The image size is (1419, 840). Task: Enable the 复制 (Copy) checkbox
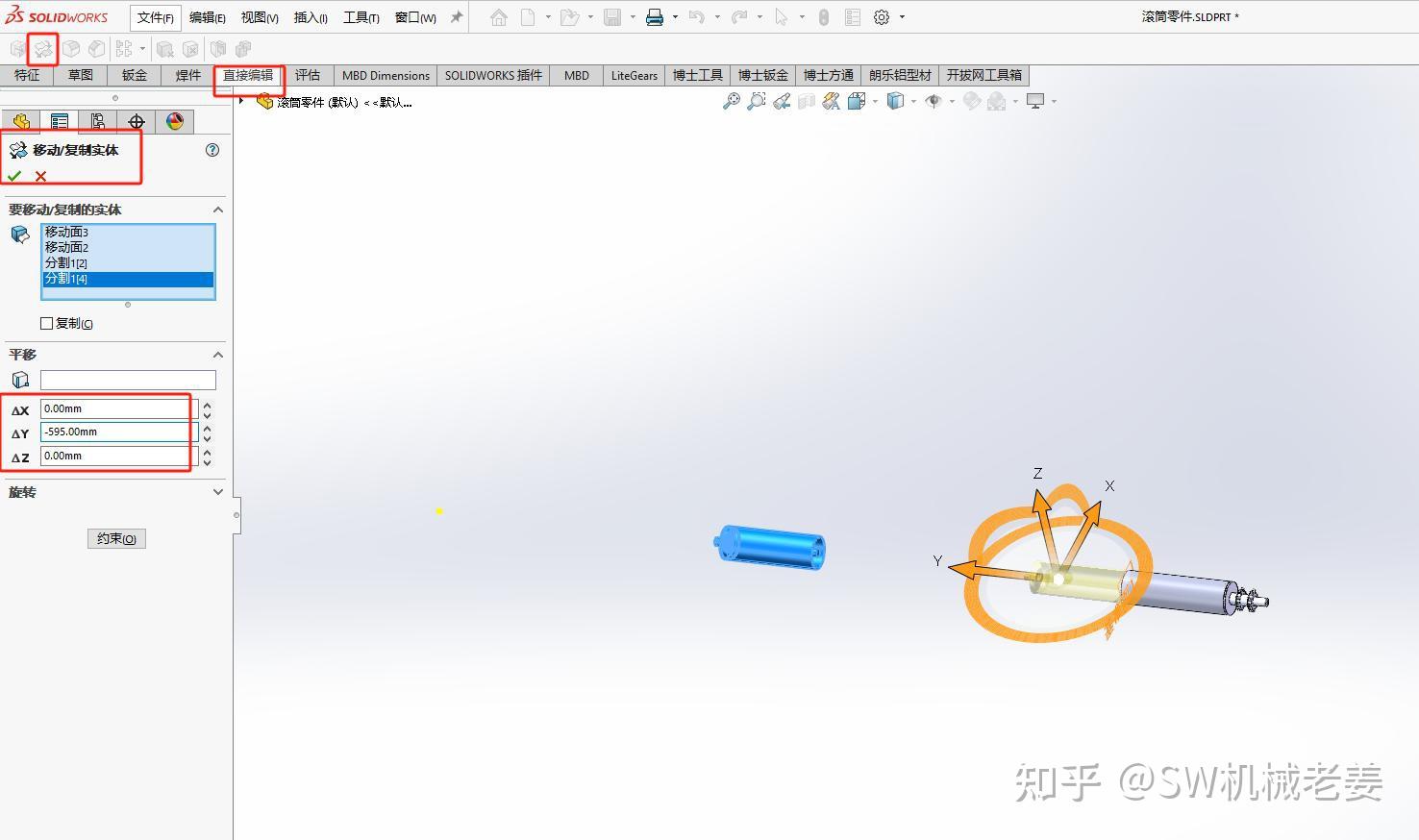(45, 323)
